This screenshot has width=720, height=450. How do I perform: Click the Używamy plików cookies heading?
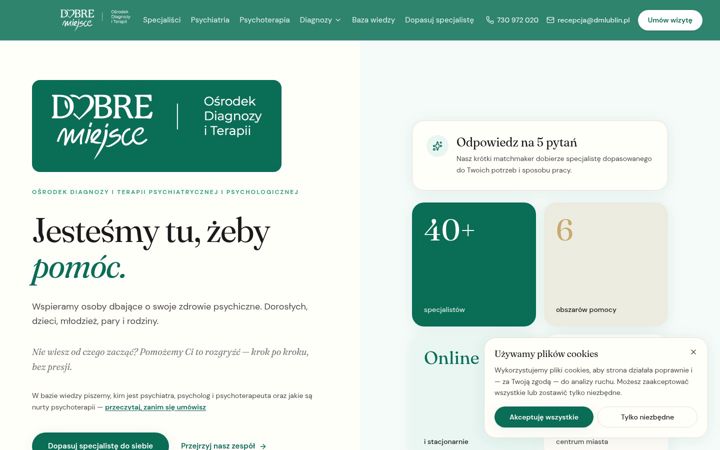(546, 354)
